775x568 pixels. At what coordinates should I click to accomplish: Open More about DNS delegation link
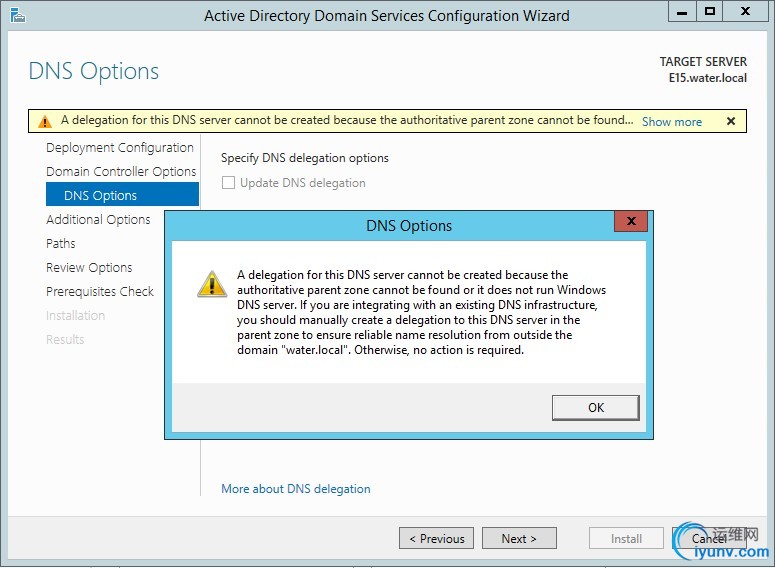click(x=296, y=489)
